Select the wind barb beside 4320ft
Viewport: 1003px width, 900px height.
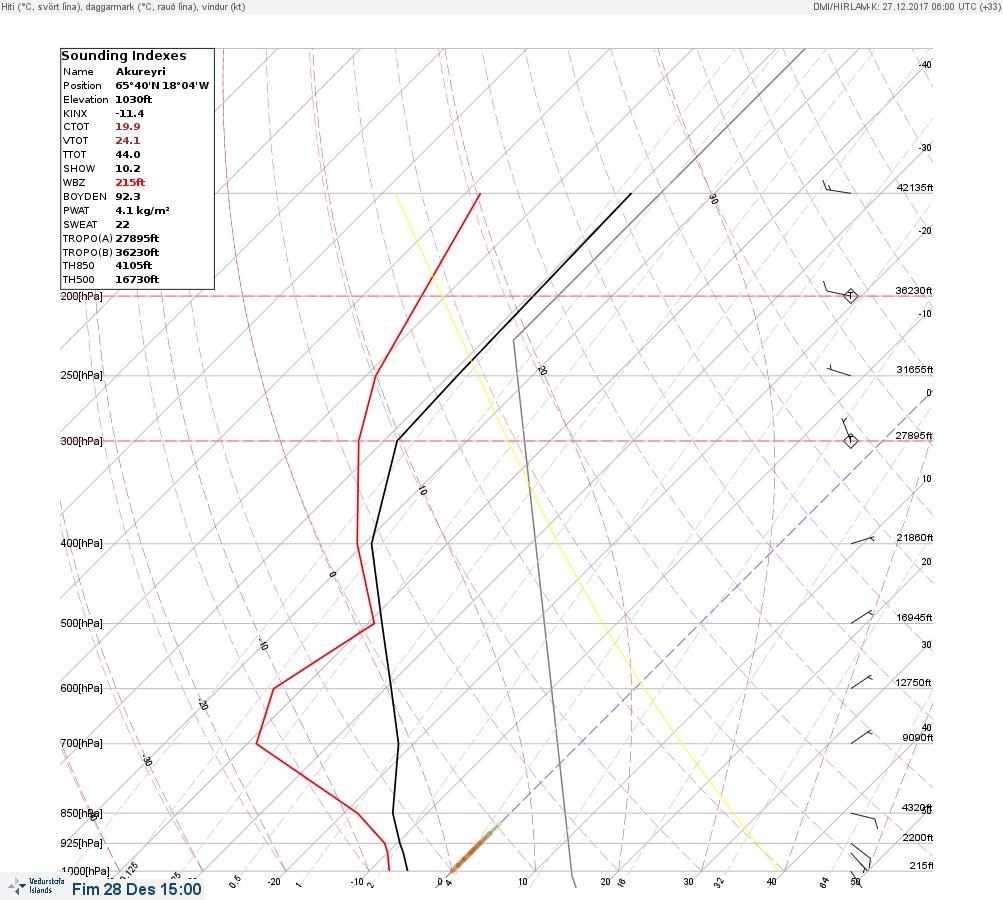click(x=864, y=820)
